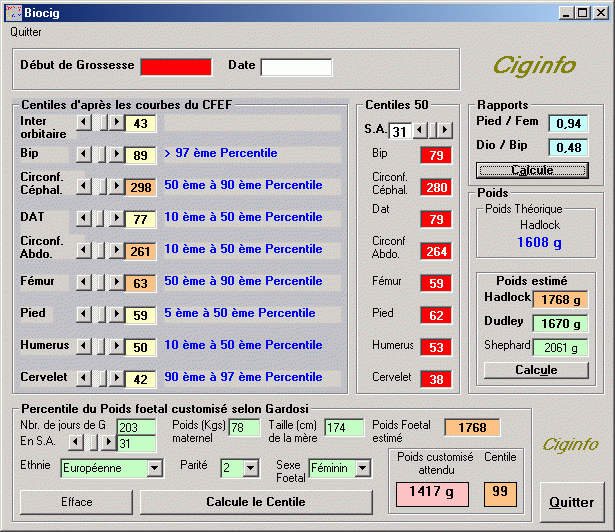Click the Biocig title bar icon
The width and height of the screenshot is (615, 532).
[13, 13]
